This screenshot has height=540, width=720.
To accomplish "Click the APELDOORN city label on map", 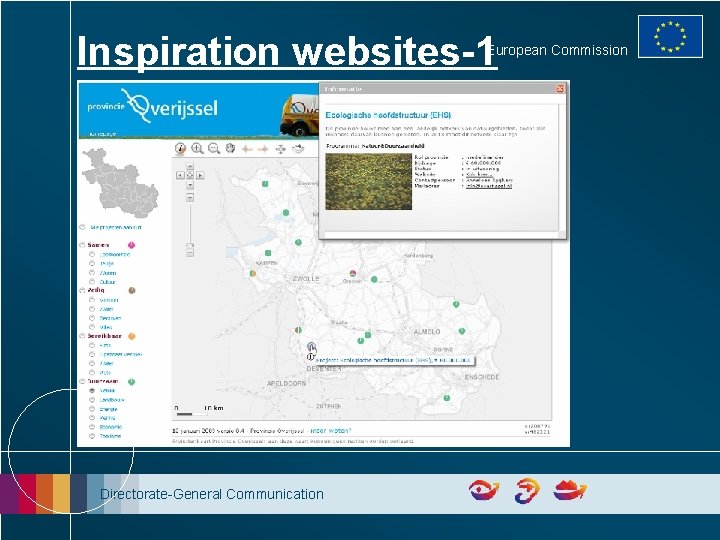I will [x=287, y=383].
